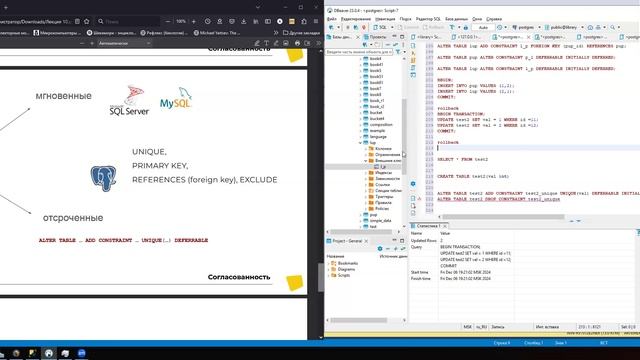The height and width of the screenshot is (360, 640).
Task: Open the Другие закладки bookmarks folder
Action: [x=301, y=33]
